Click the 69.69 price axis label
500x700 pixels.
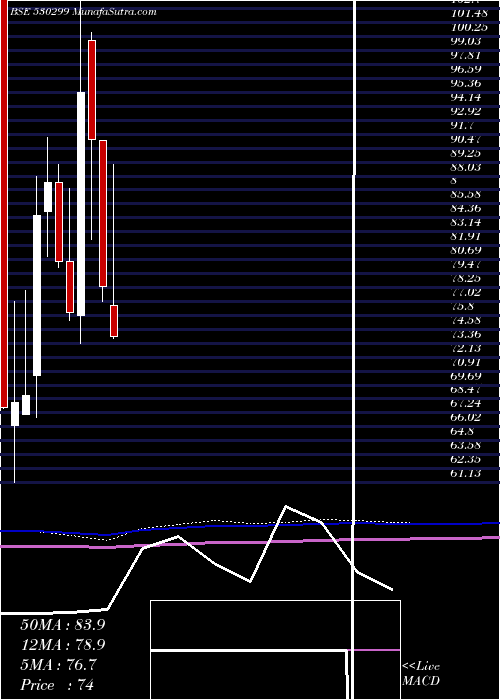(466, 375)
